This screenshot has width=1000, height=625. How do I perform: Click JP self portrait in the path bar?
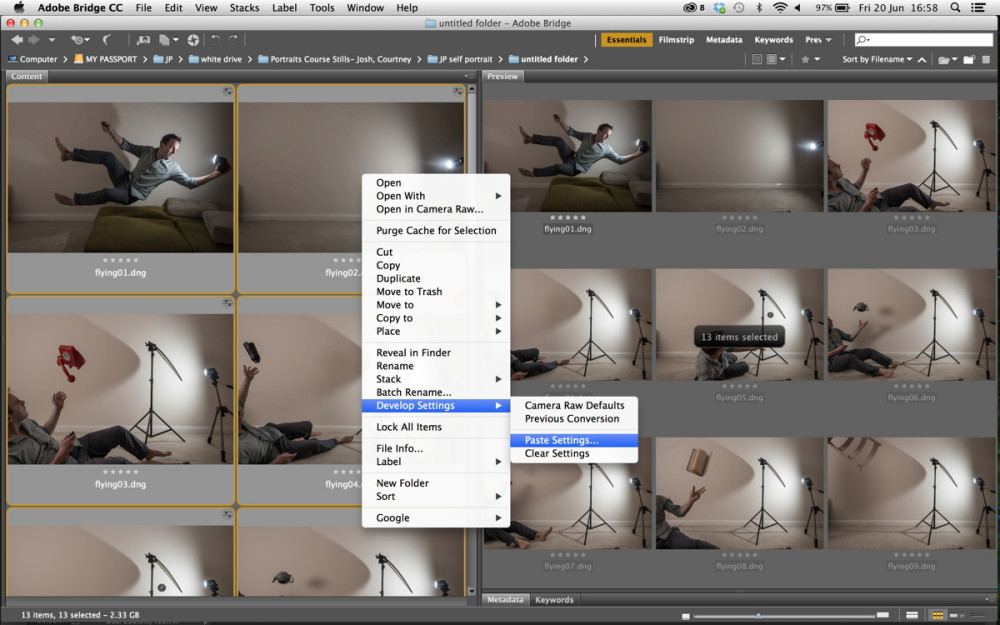point(460,59)
